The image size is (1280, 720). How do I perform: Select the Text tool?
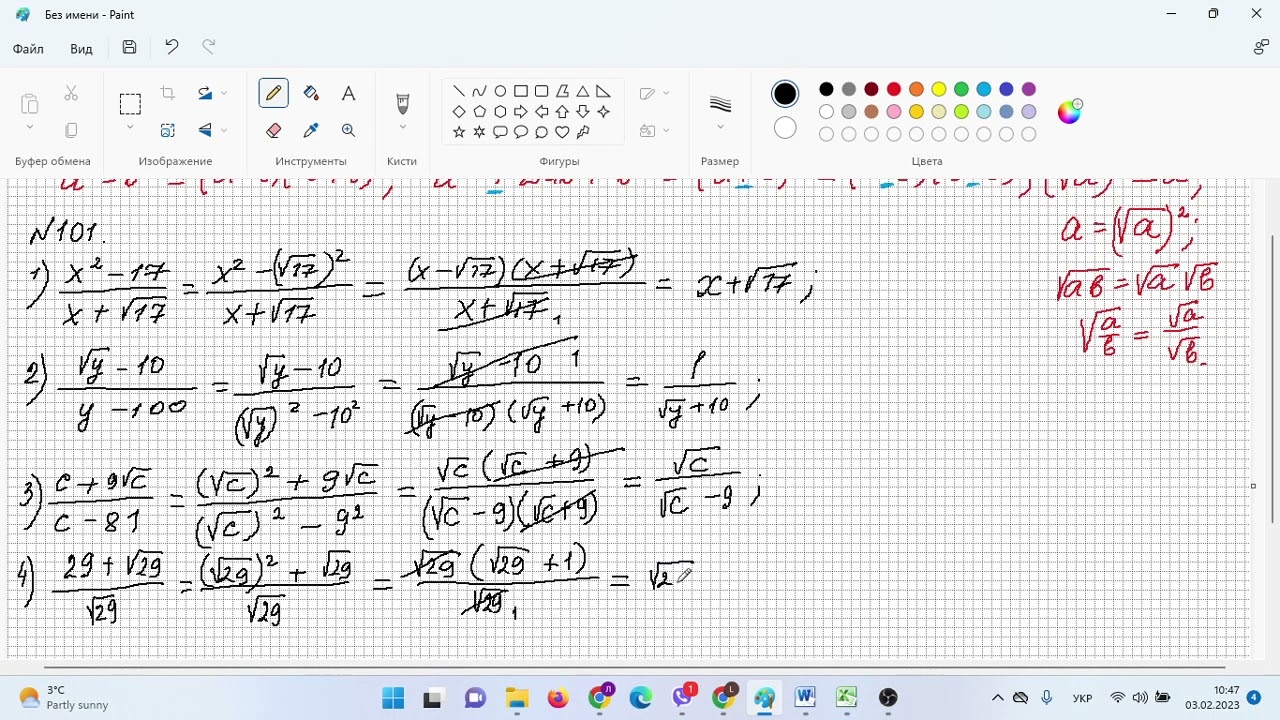[x=348, y=93]
